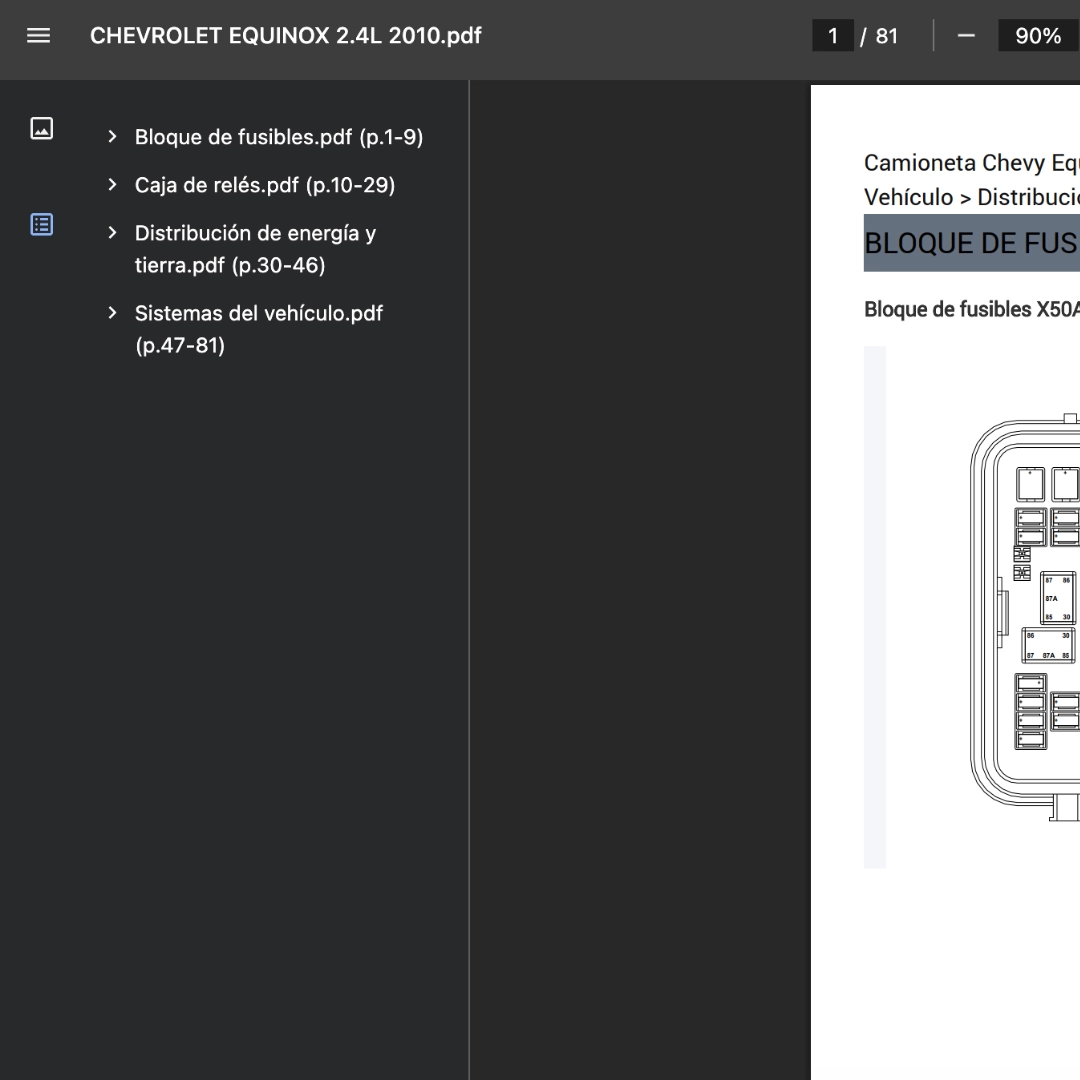Click the Camioneta Chevy breadcrumb text line
1080x1080 pixels.
click(969, 163)
